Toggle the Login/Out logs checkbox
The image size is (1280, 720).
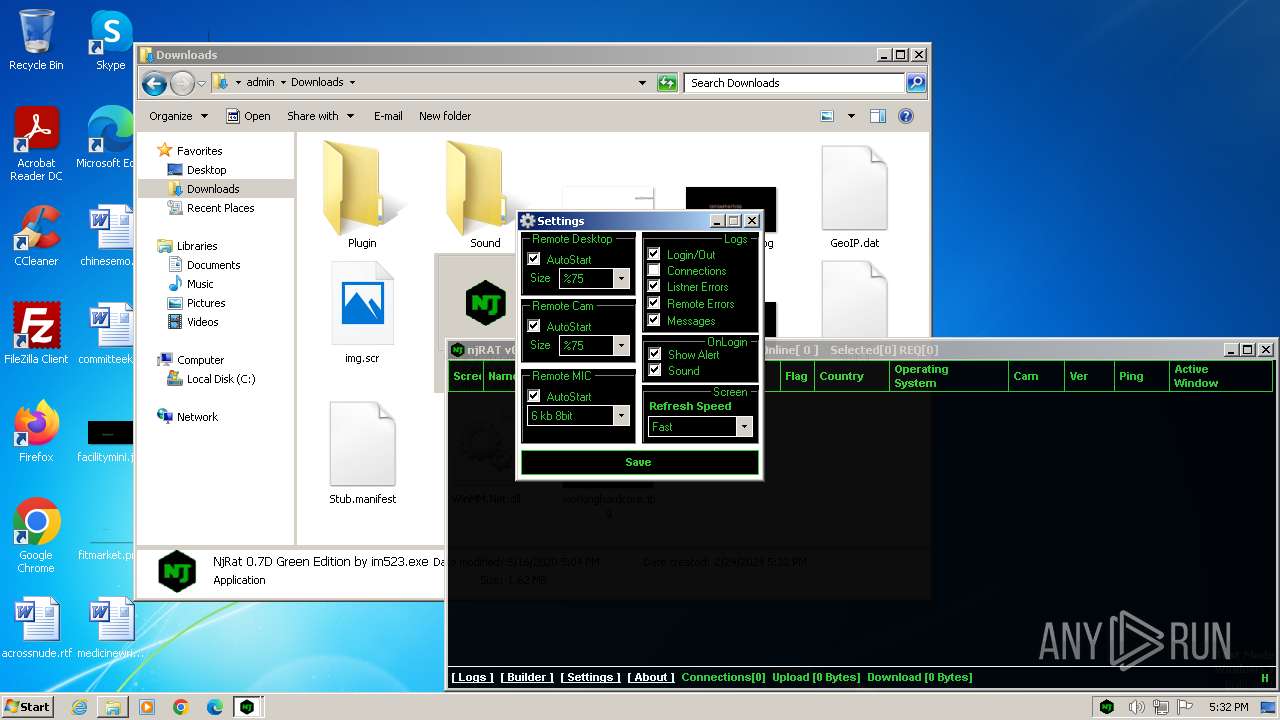(x=654, y=254)
